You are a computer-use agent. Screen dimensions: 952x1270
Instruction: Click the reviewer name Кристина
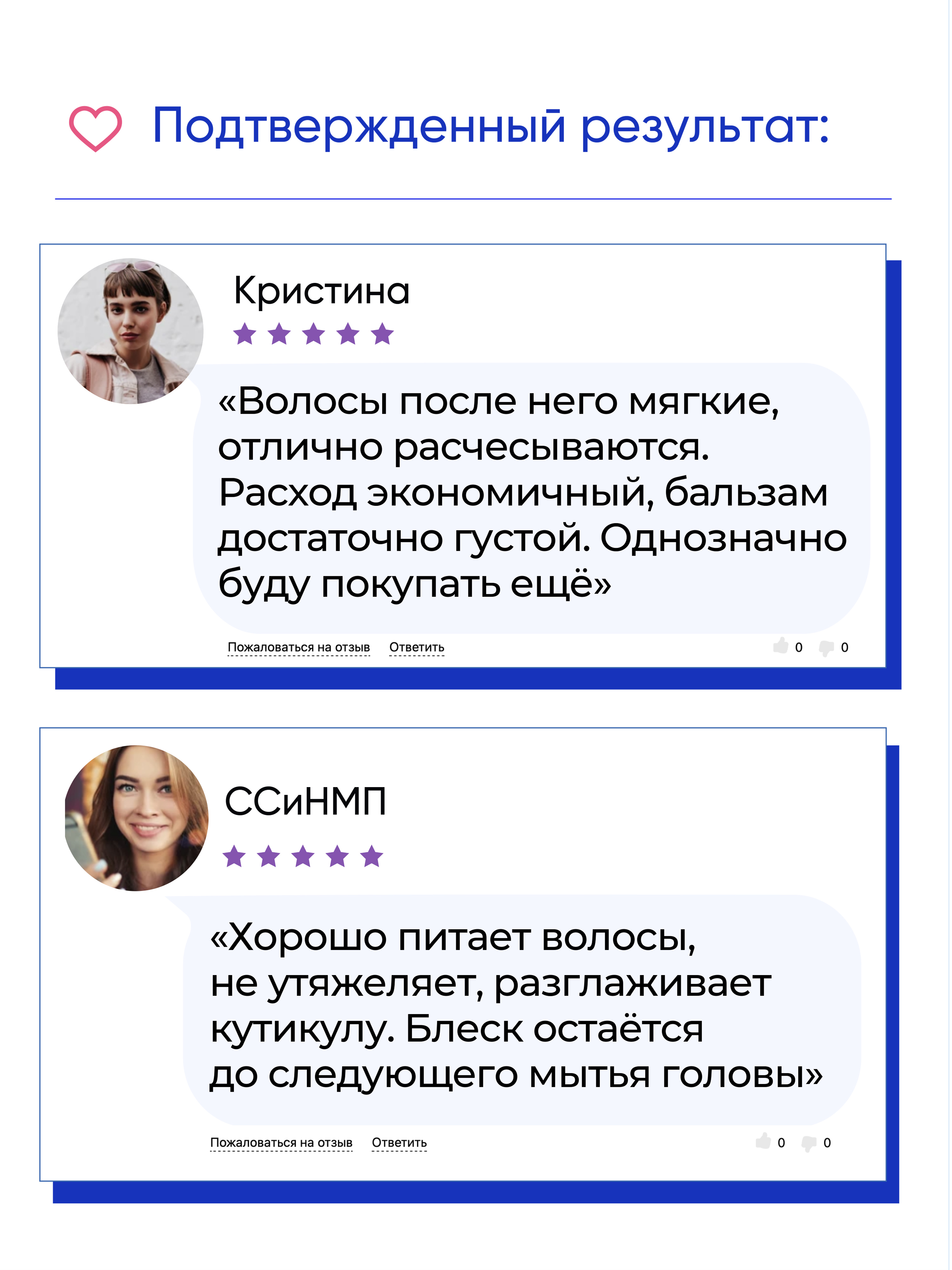click(x=321, y=291)
